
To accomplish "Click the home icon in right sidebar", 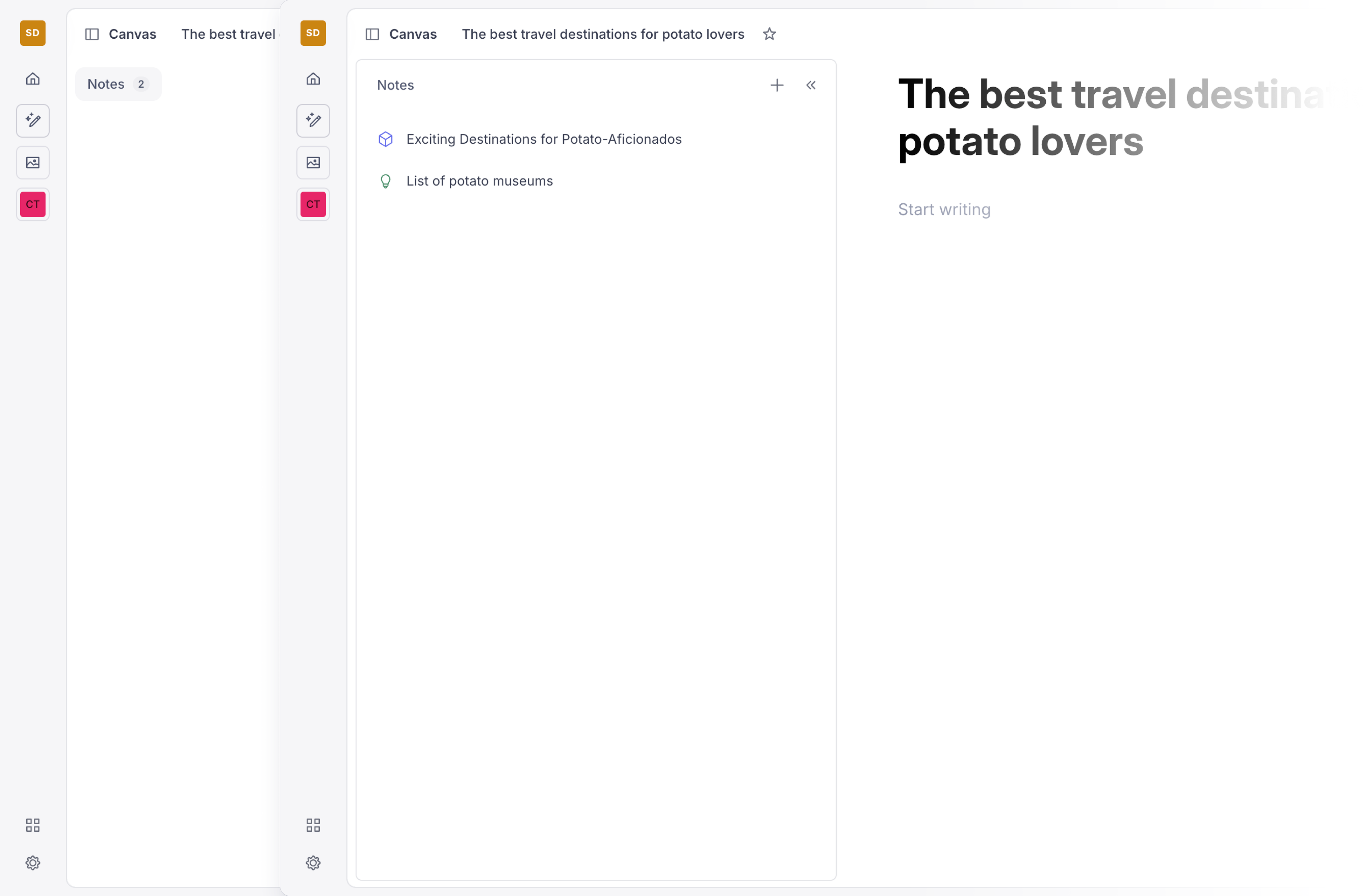I will [313, 79].
